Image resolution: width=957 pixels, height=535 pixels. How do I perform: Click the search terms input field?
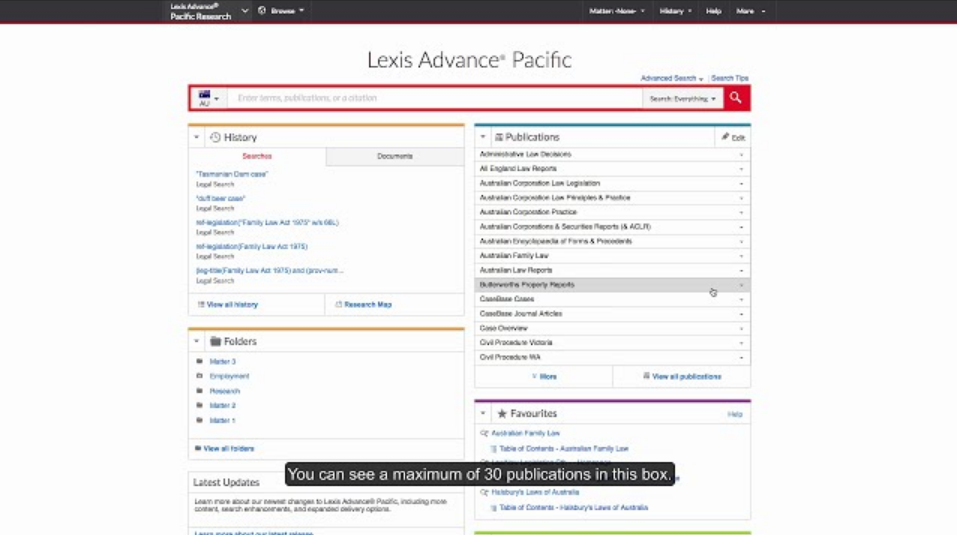[435, 98]
